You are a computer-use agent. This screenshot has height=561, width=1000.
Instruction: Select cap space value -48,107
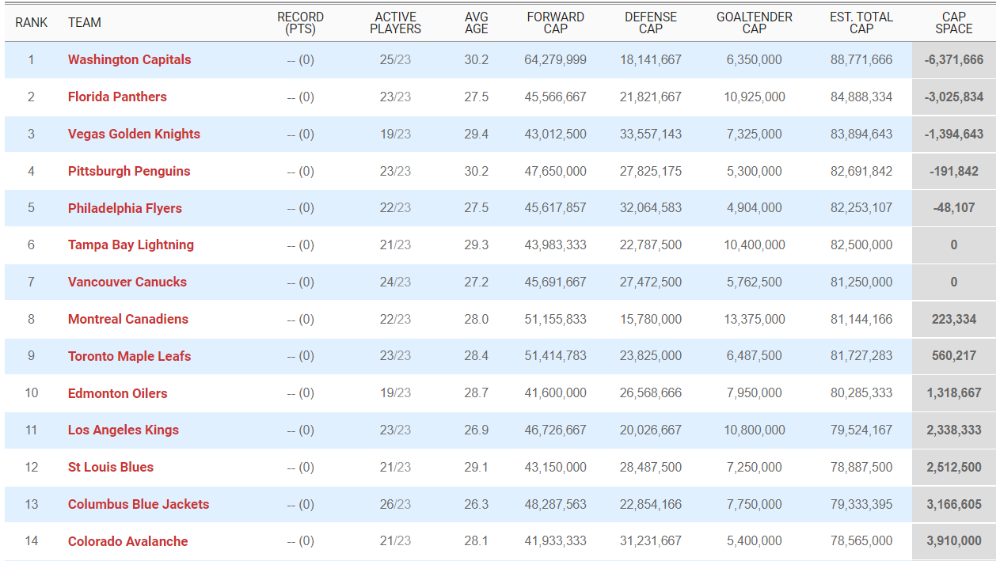(954, 208)
